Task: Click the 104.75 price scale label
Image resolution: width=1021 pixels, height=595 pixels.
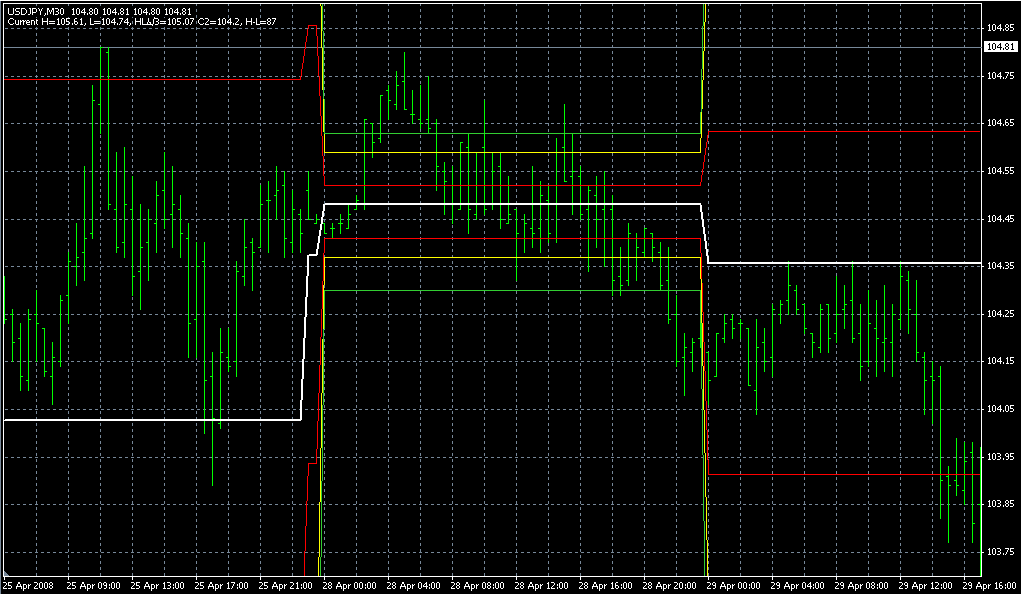Action: pyautogui.click(x=1000, y=76)
